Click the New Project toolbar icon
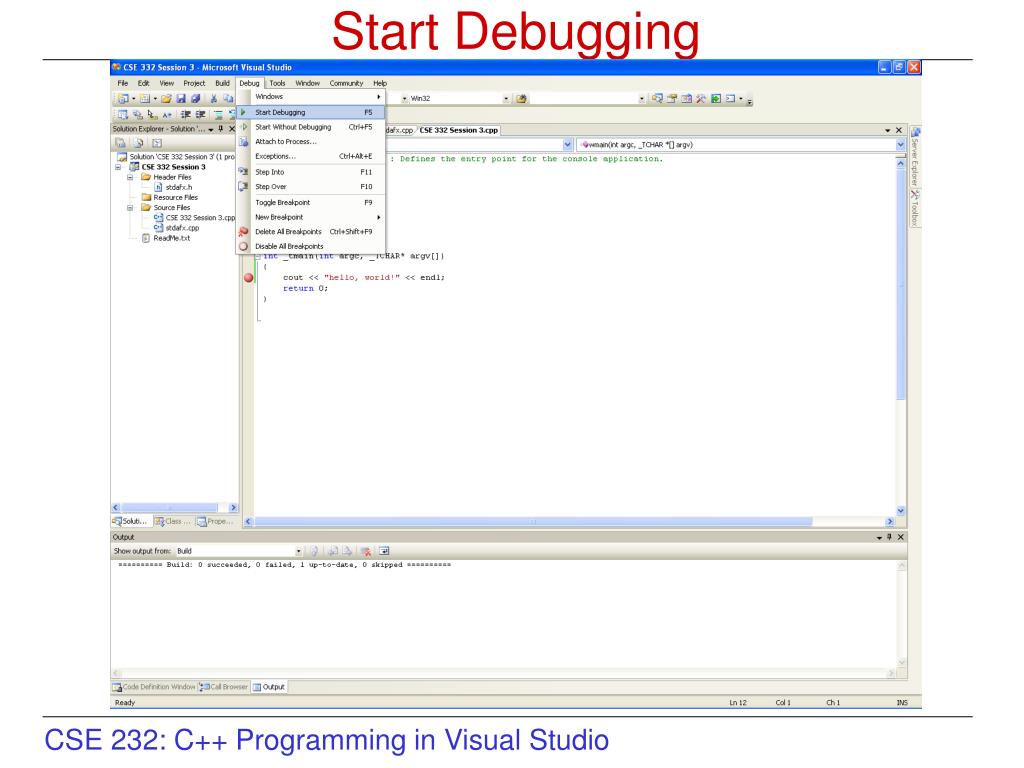The image size is (1024, 768). (x=122, y=99)
